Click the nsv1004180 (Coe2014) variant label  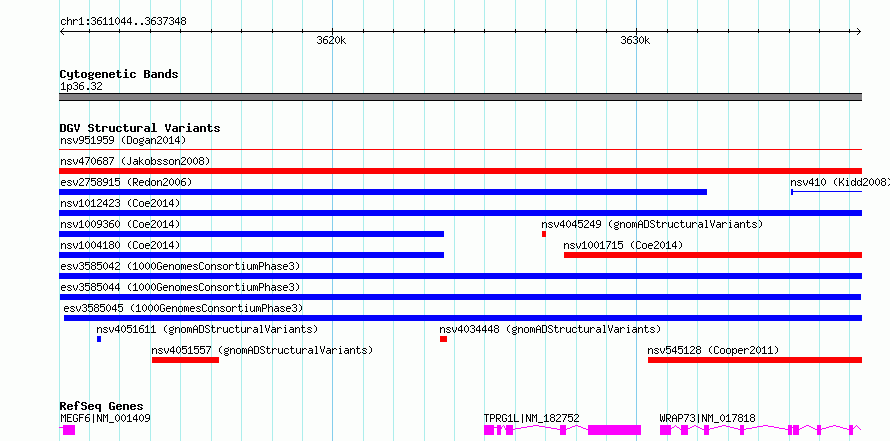120,245
